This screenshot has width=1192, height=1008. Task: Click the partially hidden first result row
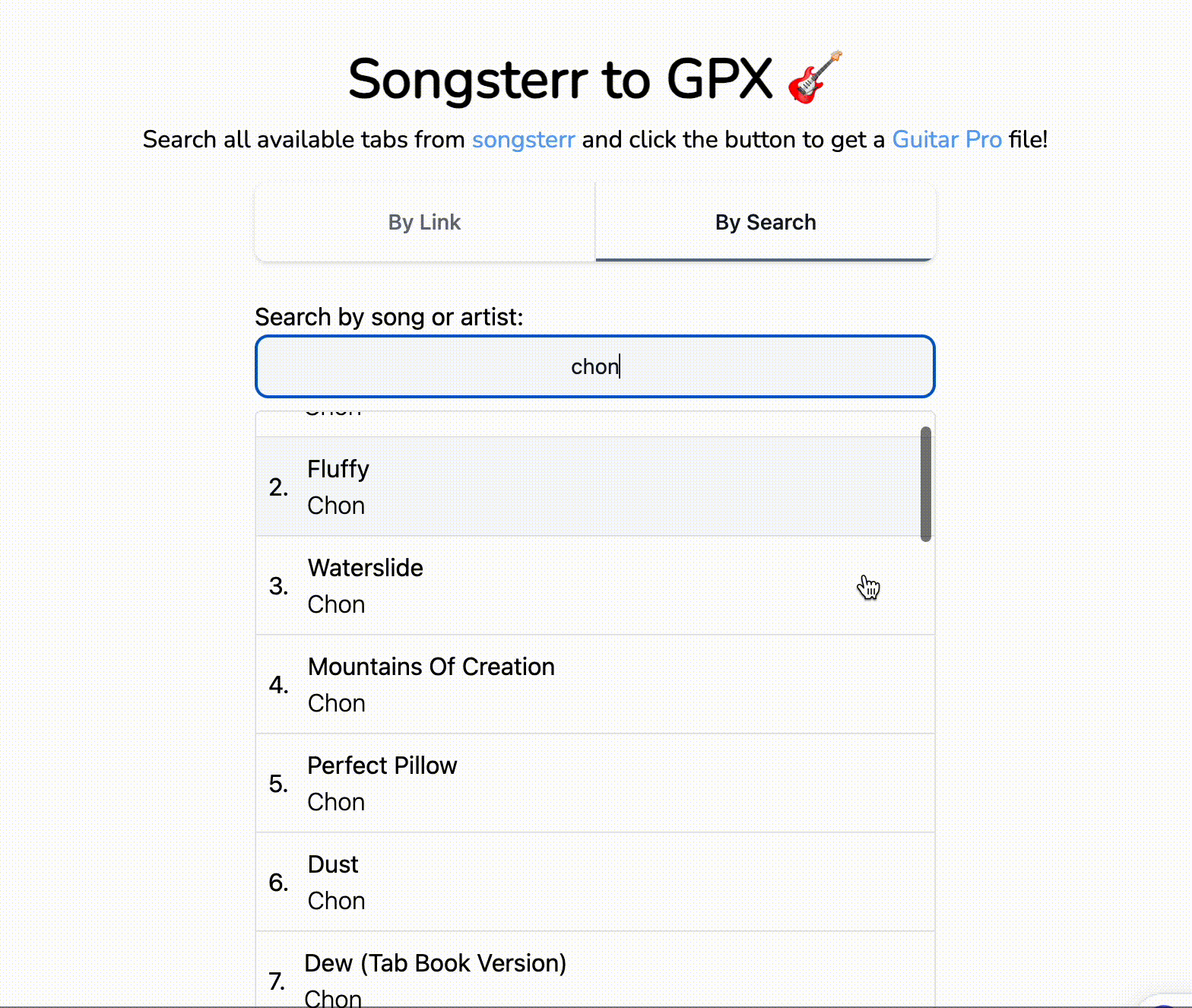click(593, 423)
